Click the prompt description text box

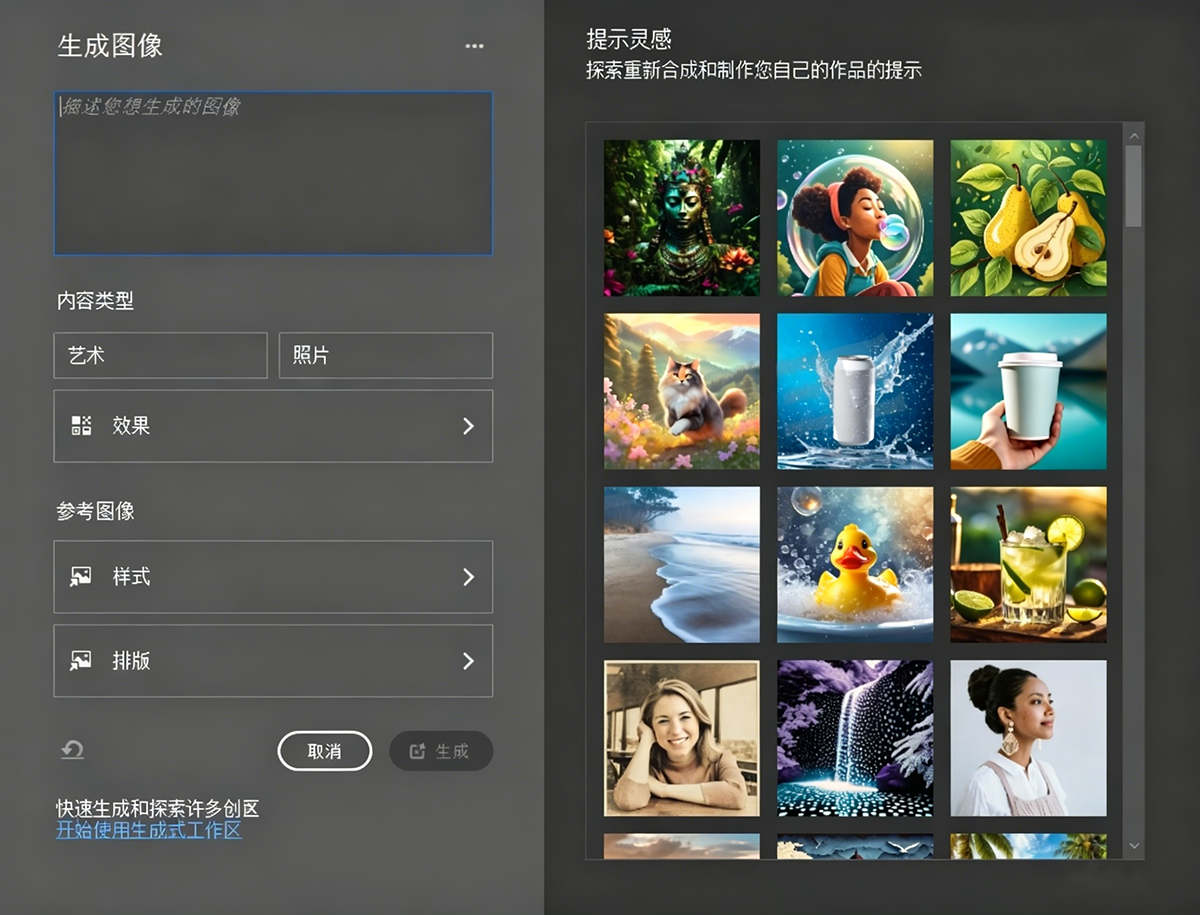[273, 173]
